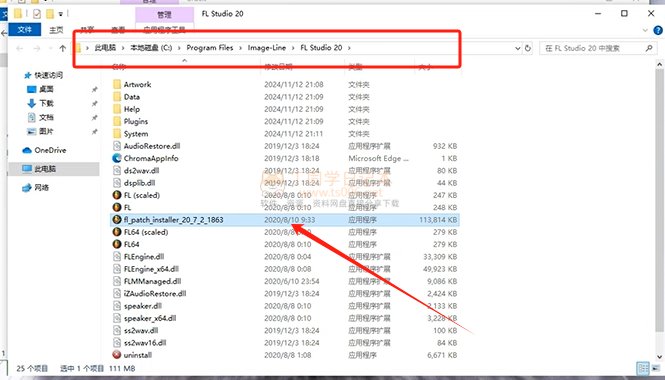This screenshot has height=380, width=665.
Task: Switch to details view icon in status bar
Action: pos(643,368)
